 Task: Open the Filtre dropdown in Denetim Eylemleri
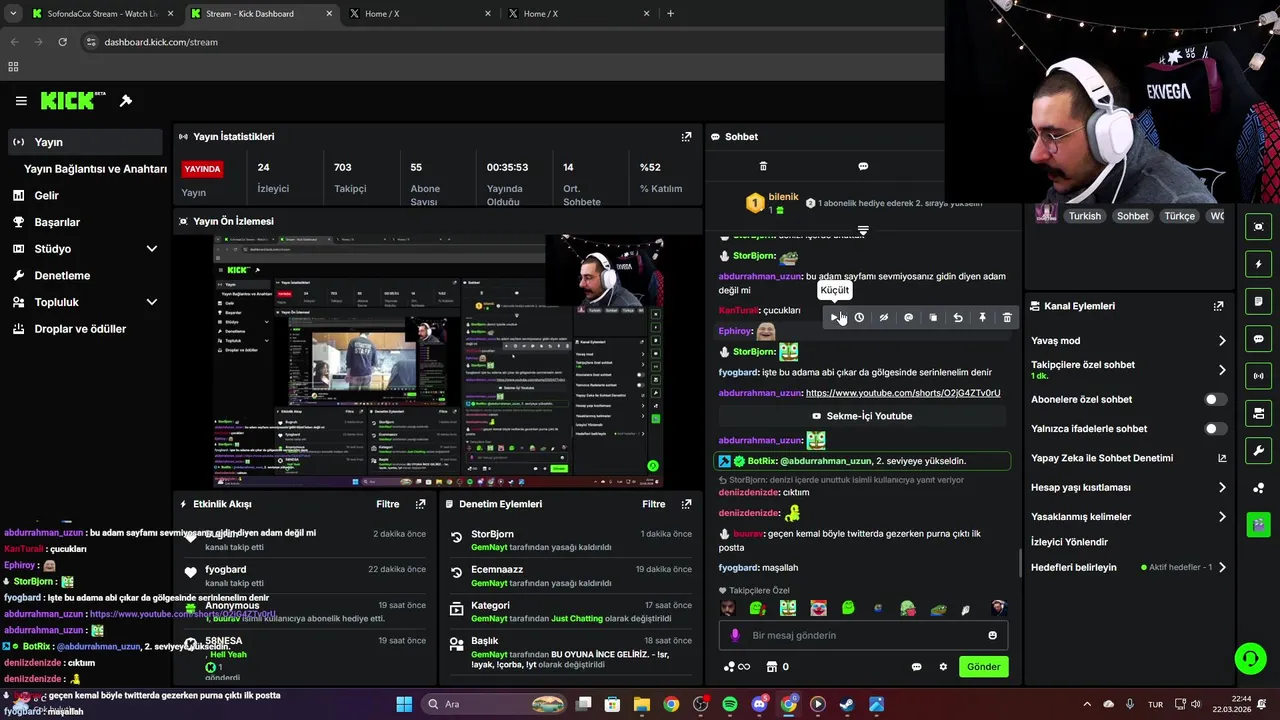tap(654, 504)
